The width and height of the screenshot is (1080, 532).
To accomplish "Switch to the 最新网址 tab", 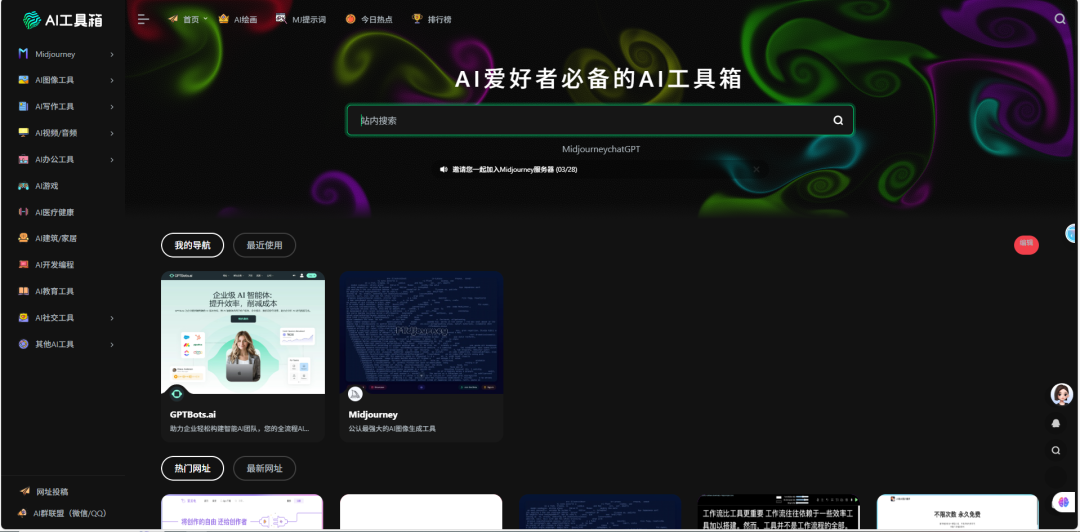I will tap(264, 469).
